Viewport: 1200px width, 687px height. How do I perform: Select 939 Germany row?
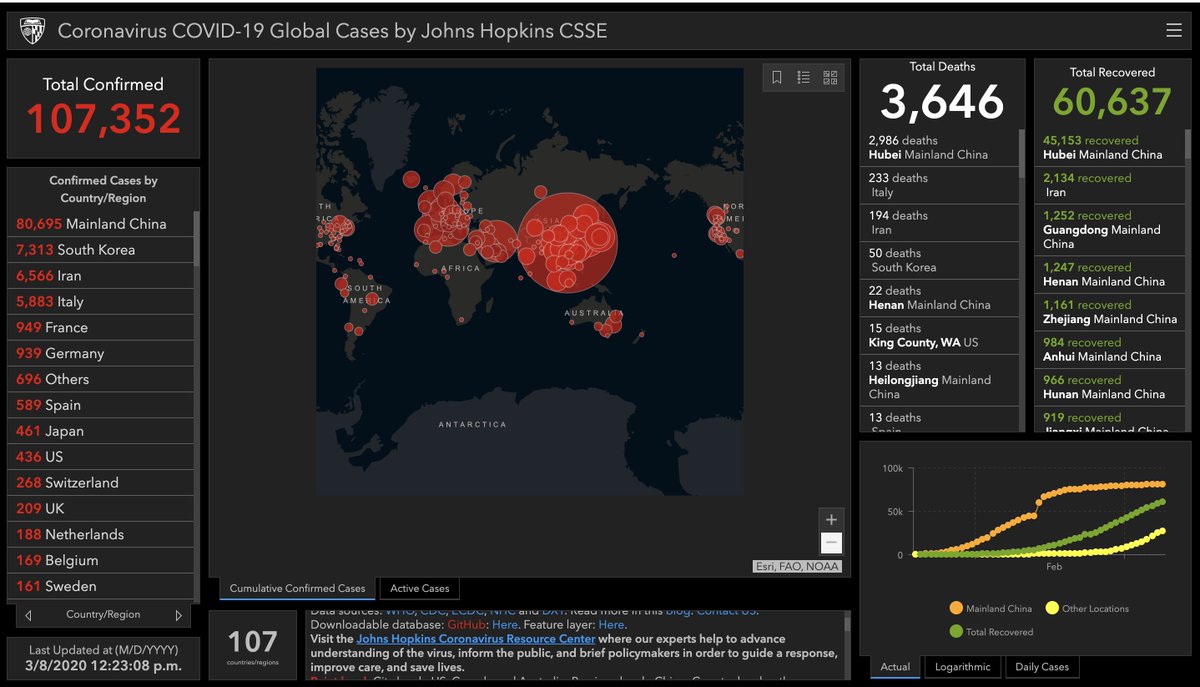coord(101,354)
